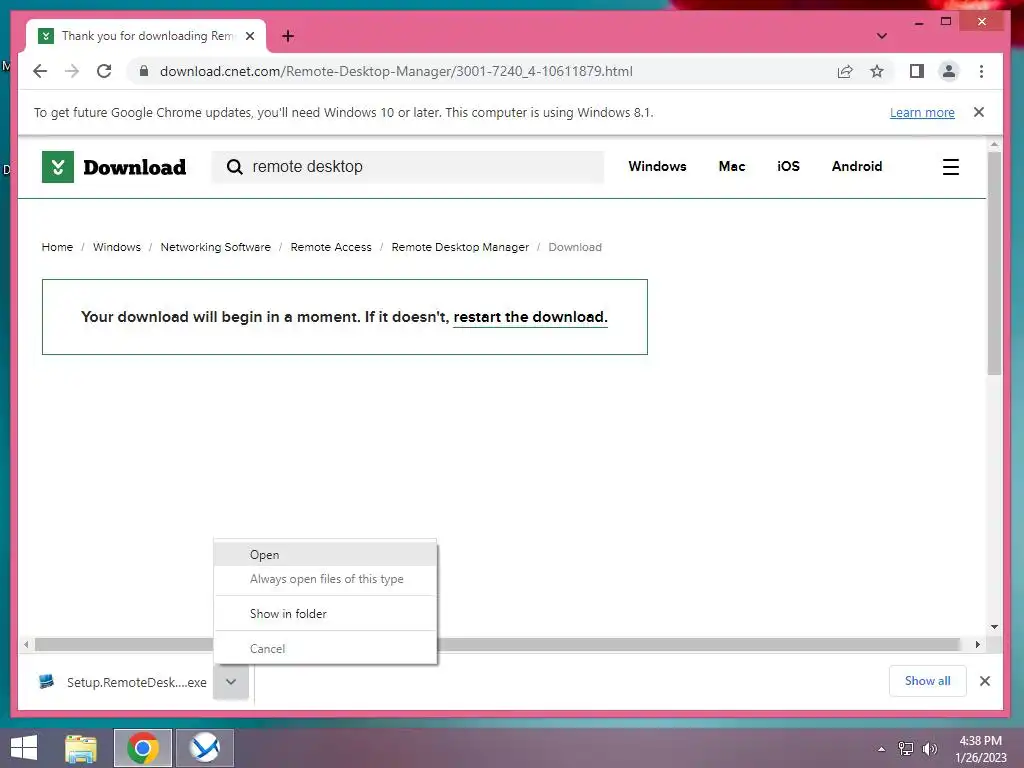Click the blue checkmark taskbar app

205,748
